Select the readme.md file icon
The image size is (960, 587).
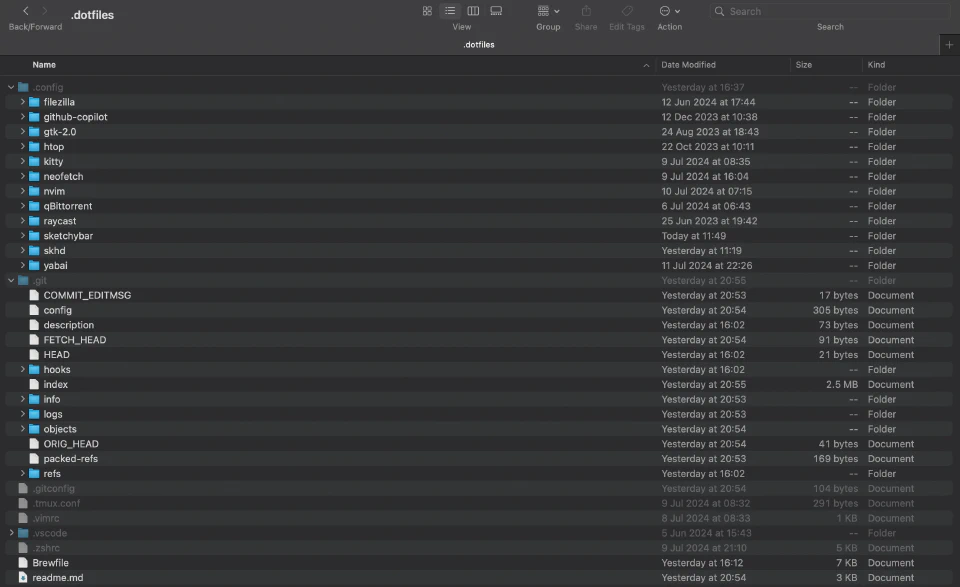(23, 578)
